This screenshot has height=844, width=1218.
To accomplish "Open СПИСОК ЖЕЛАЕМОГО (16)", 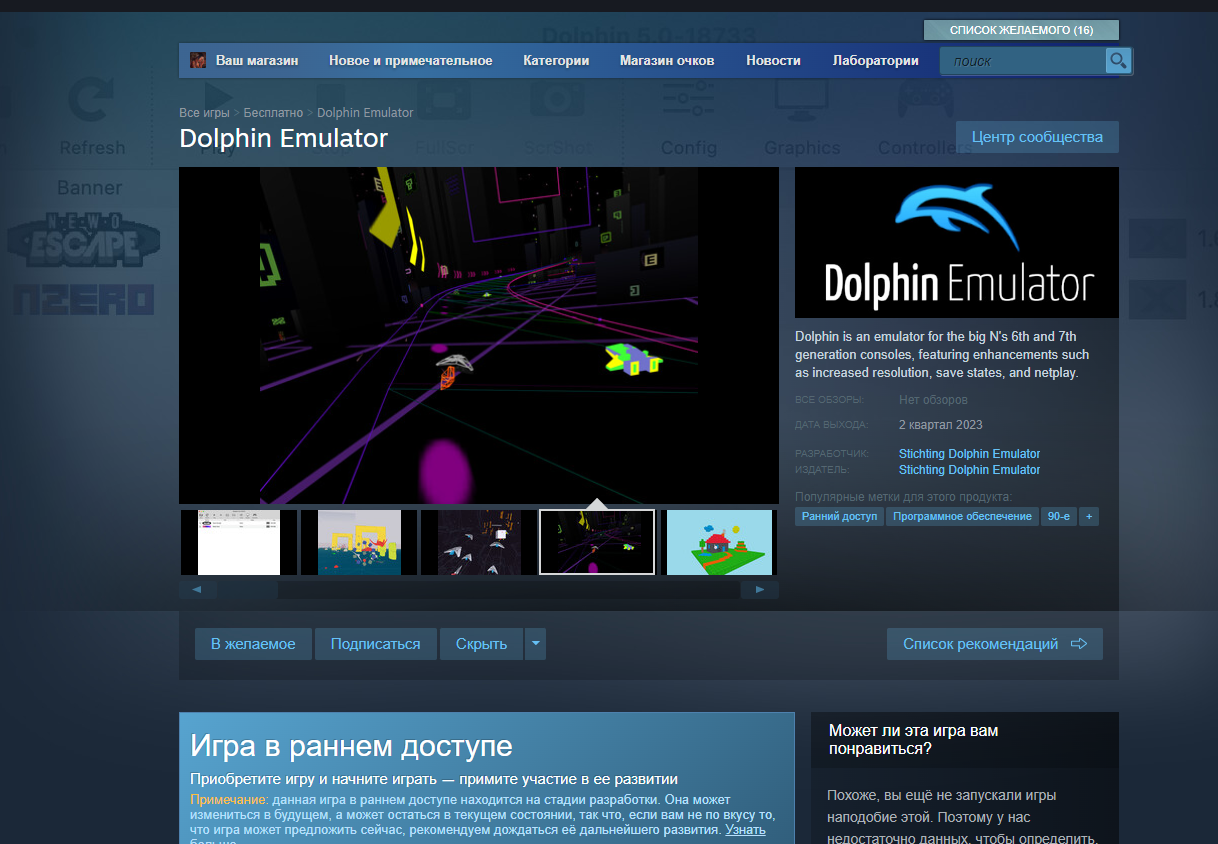I will (1021, 30).
